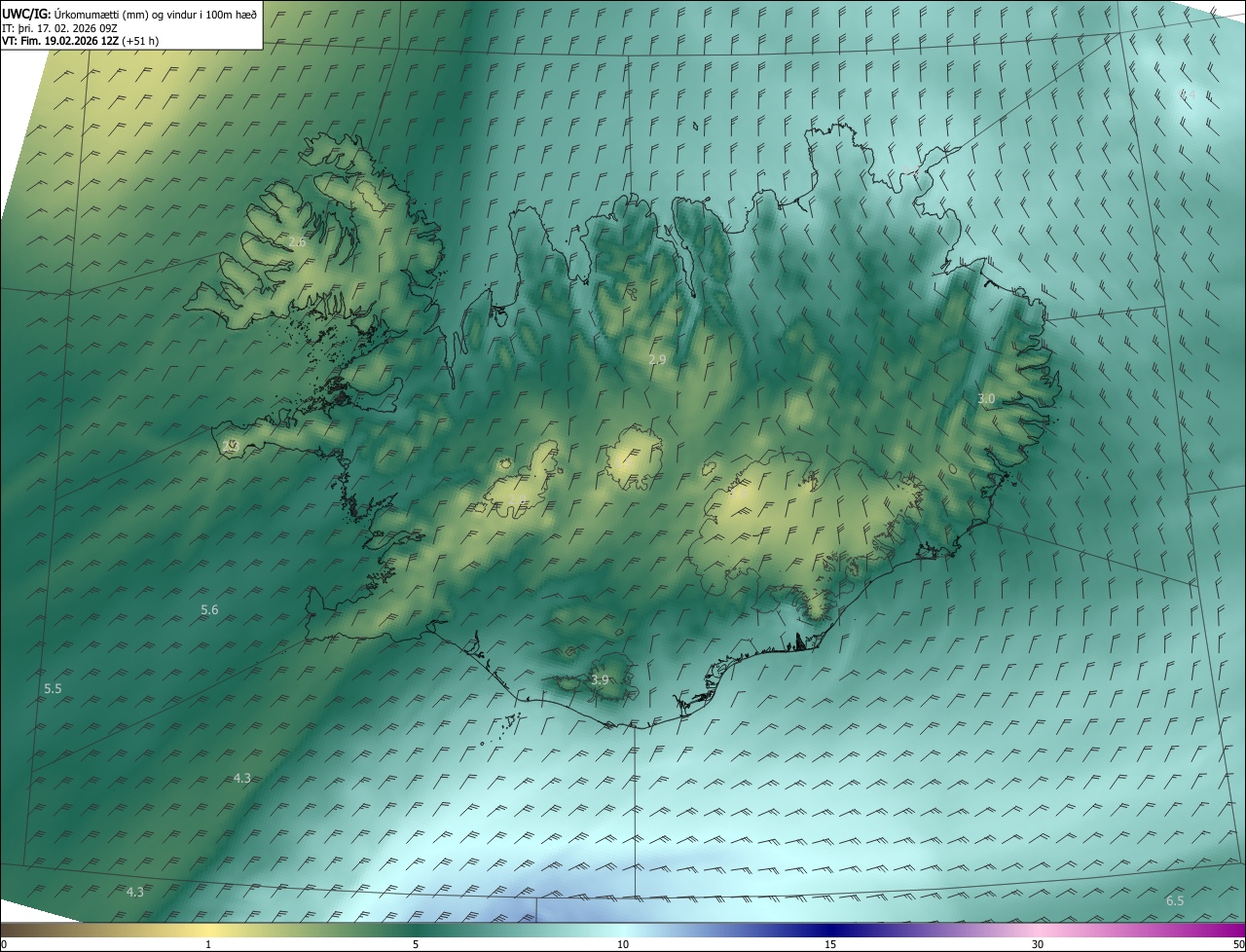Select the faint 2.0 value label on Langjökull glacier
The height and width of the screenshot is (952, 1246).
[x=517, y=500]
